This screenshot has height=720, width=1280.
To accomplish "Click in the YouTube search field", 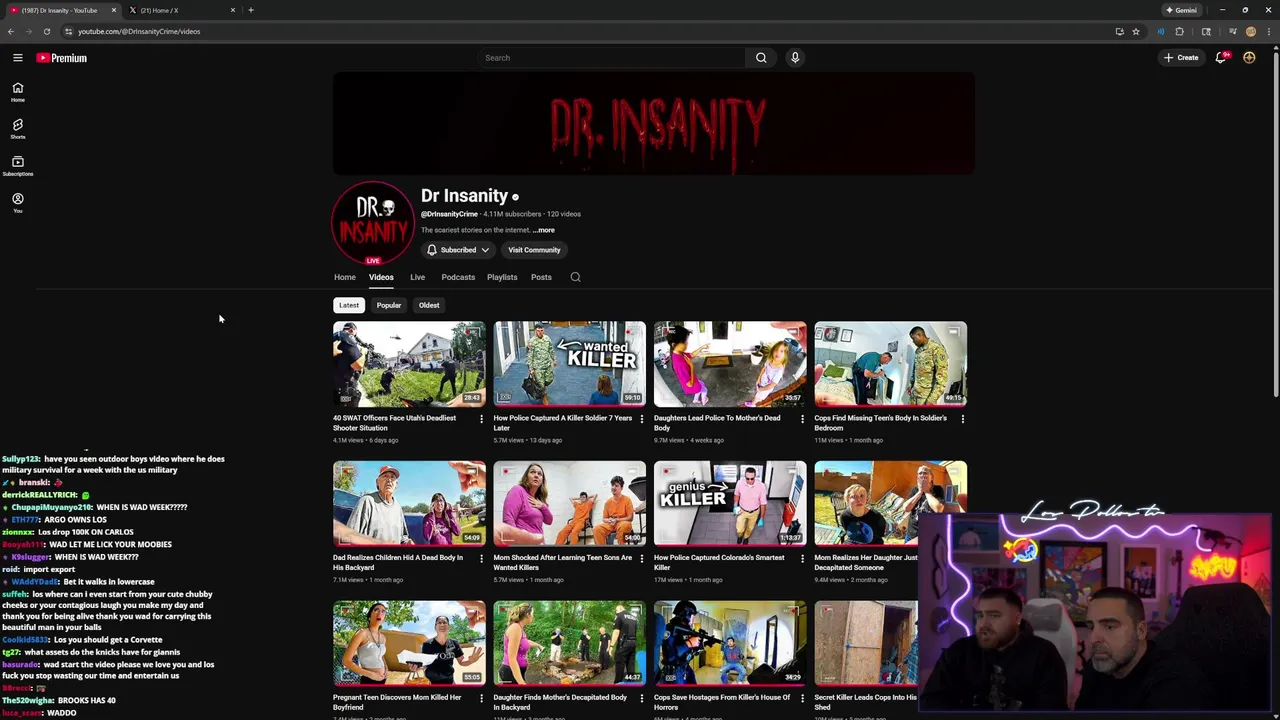I will point(610,58).
